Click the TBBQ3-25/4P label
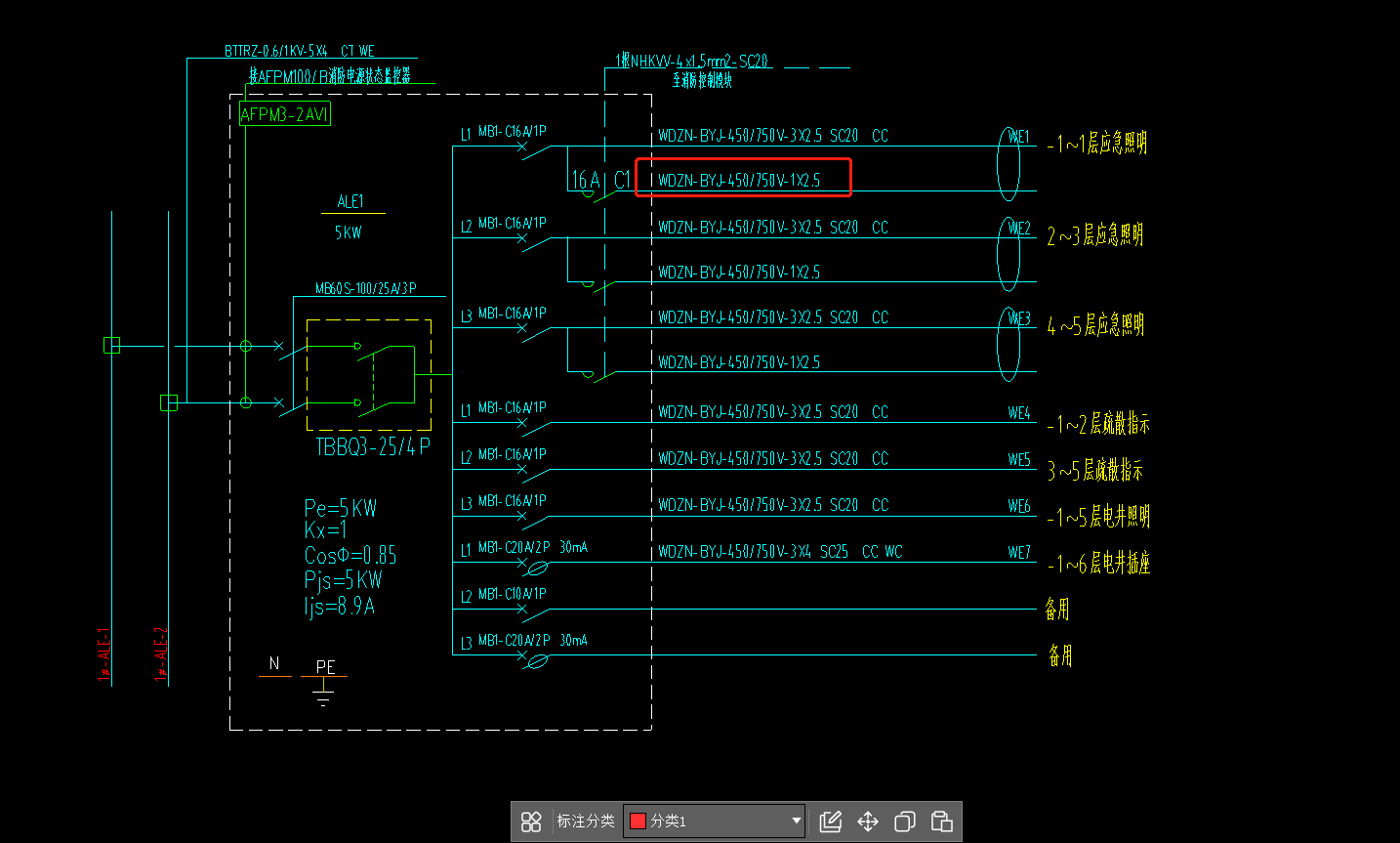1400x843 pixels. [x=373, y=446]
